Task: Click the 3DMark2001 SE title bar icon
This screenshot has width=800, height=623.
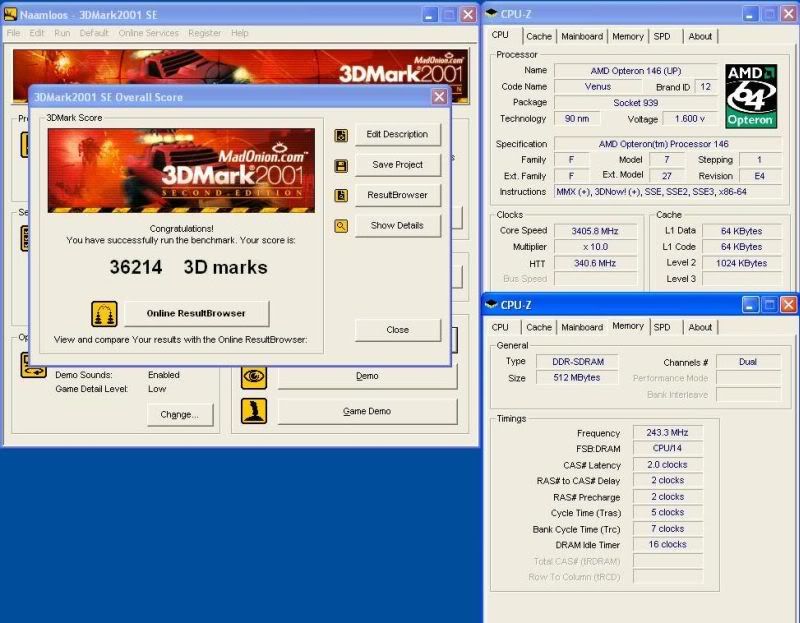Action: tap(10, 14)
